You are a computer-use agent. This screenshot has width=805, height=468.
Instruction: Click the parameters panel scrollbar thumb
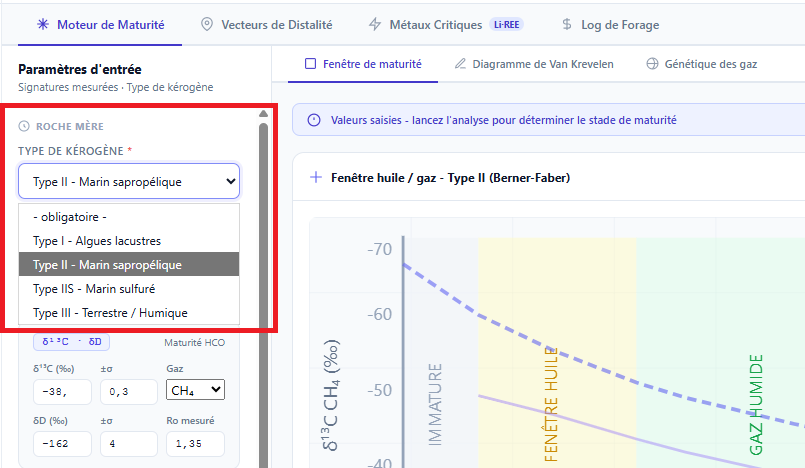tap(263, 295)
